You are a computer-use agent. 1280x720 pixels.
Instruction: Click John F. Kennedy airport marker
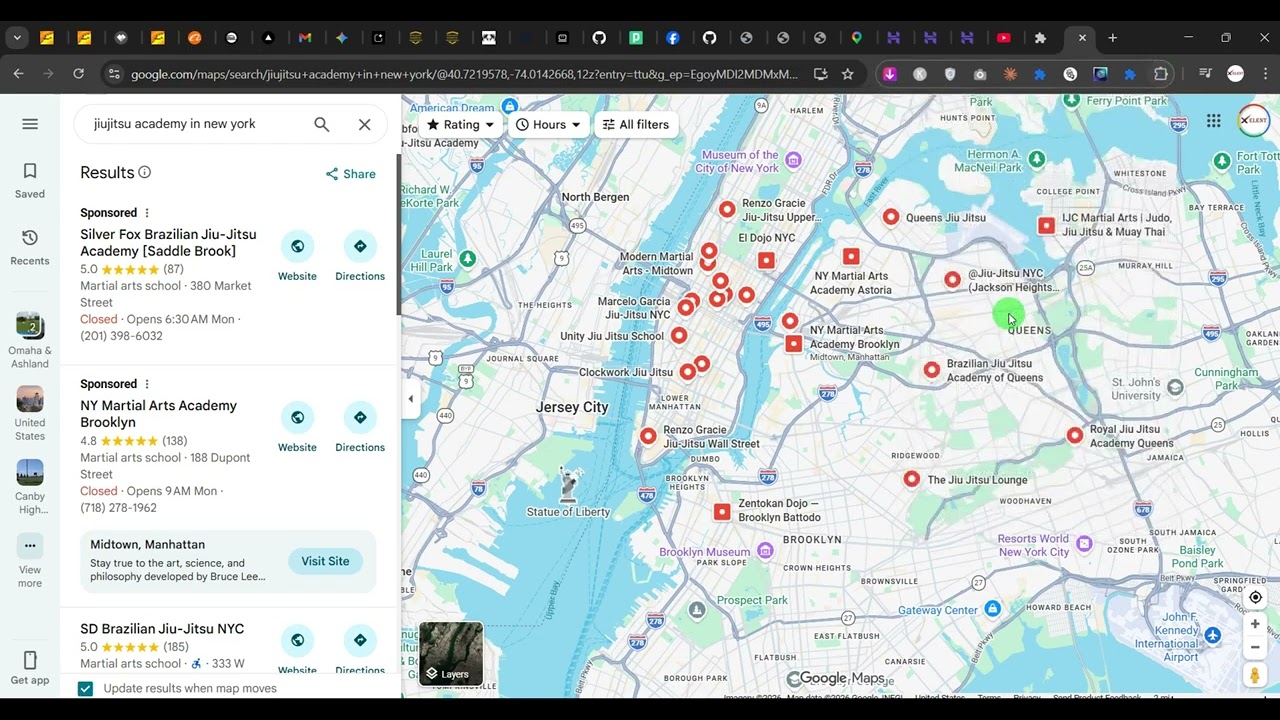1212,635
